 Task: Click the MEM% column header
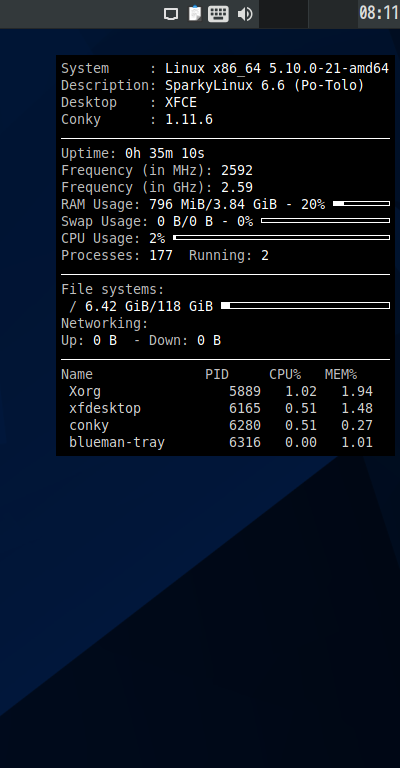click(x=341, y=375)
